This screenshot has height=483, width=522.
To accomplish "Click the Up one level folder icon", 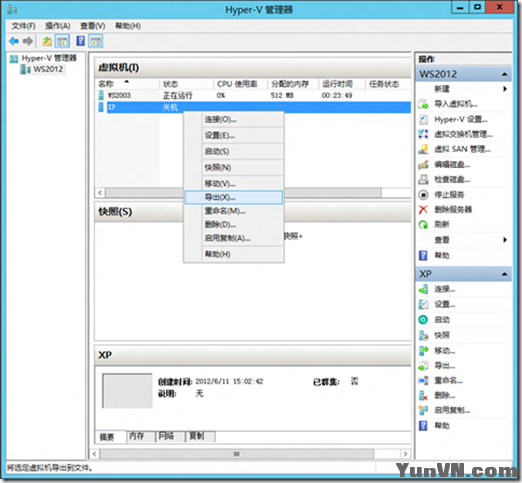I will [47, 41].
